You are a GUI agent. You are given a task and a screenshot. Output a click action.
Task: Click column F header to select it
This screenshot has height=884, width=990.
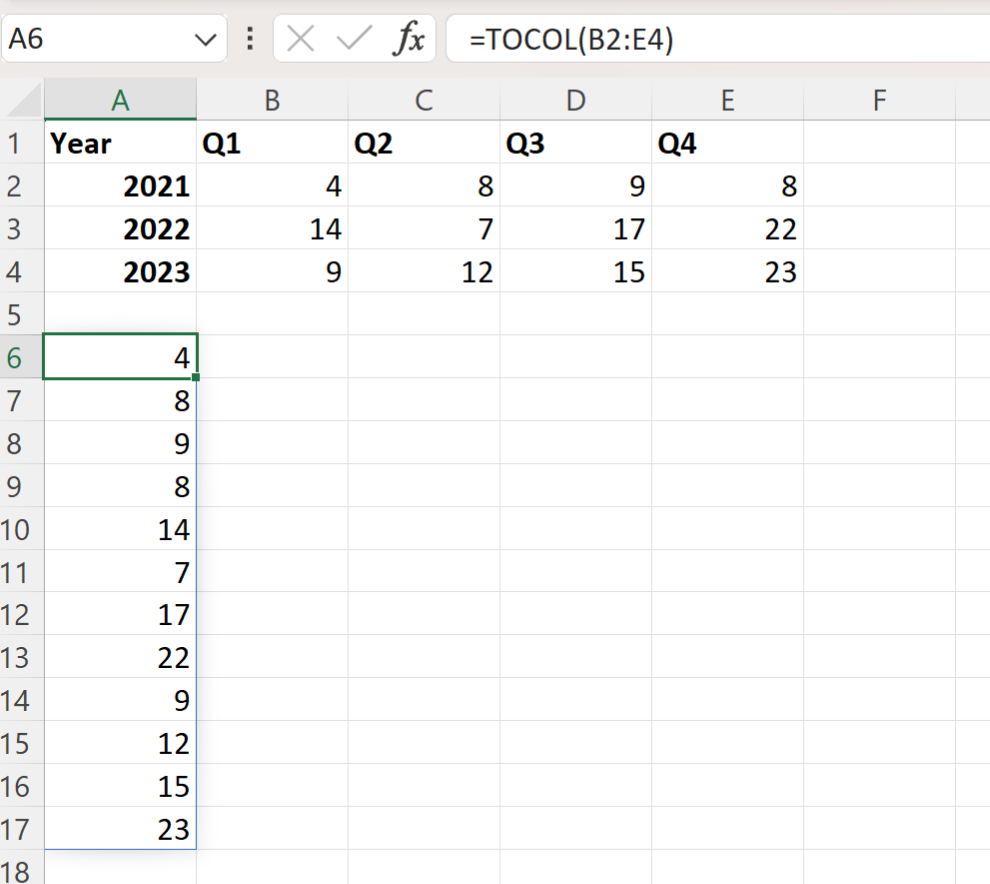tap(879, 100)
